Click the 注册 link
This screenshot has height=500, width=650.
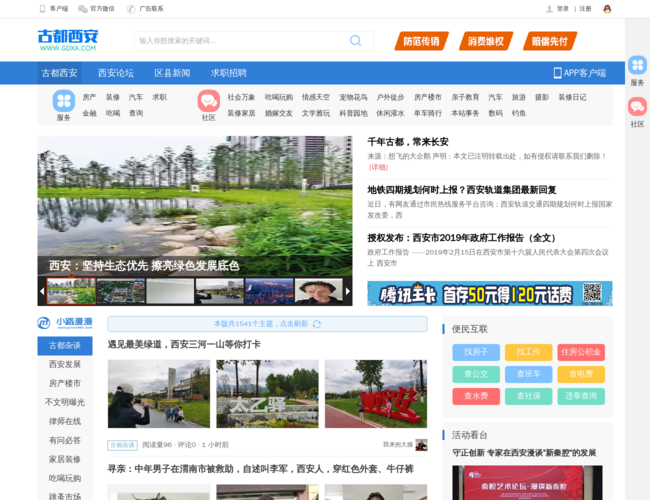(x=585, y=9)
